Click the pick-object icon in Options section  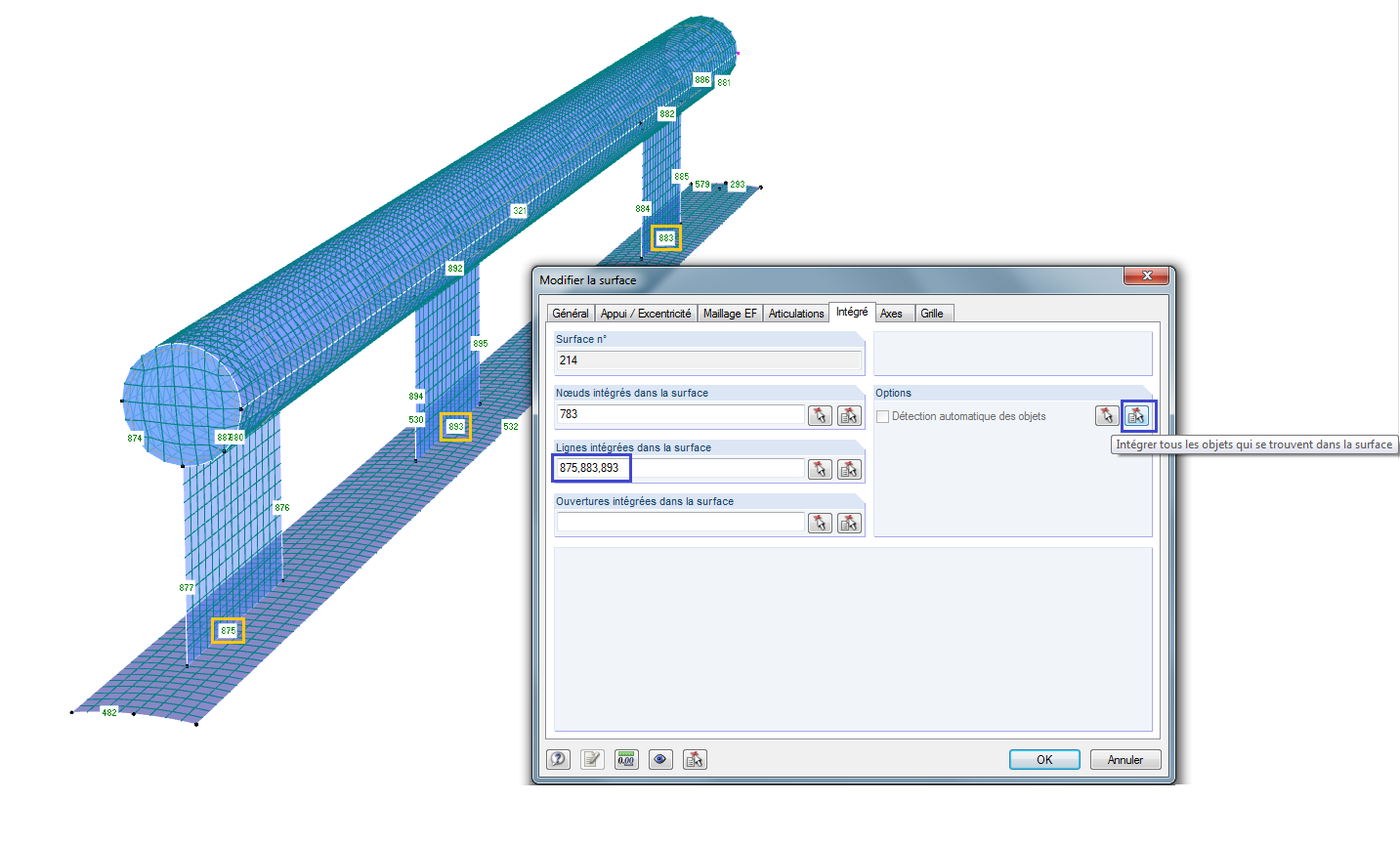click(1107, 415)
